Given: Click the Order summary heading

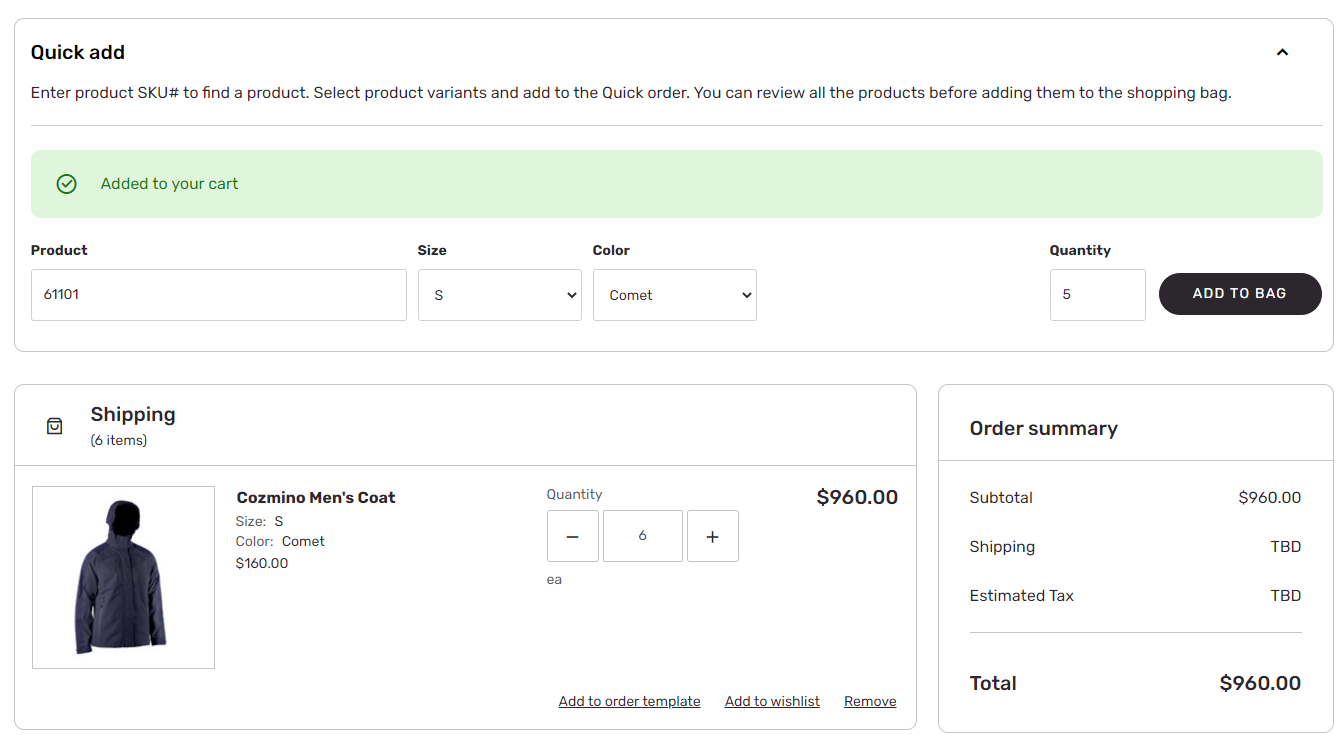Looking at the screenshot, I should [x=1043, y=428].
